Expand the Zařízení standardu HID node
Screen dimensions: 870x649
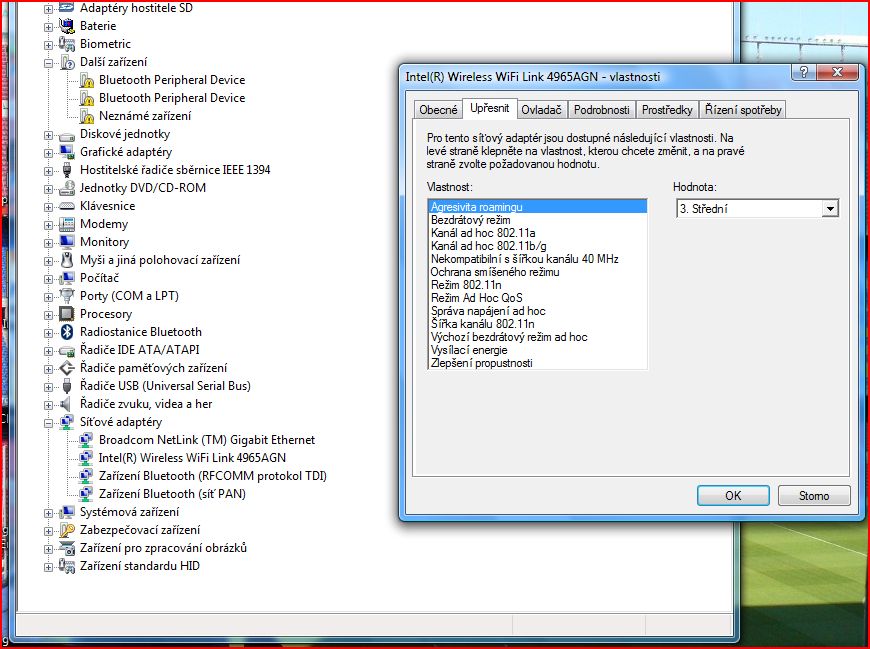pos(48,567)
